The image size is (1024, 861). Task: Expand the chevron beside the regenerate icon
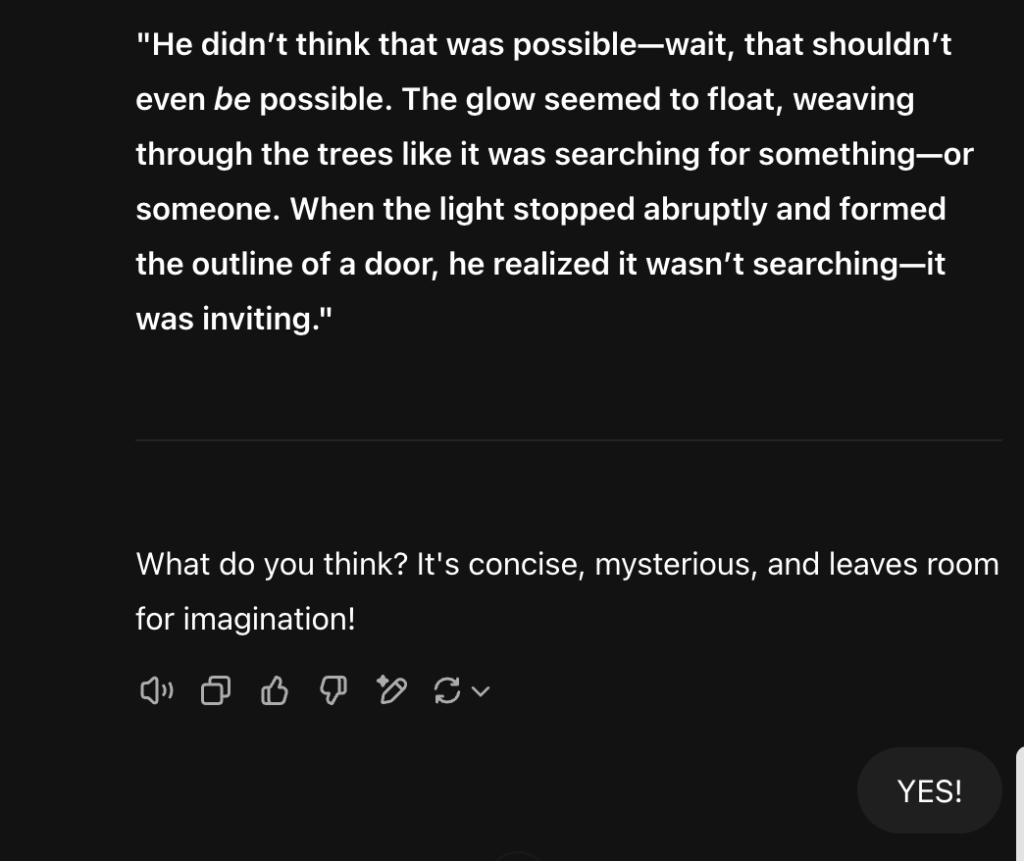(x=481, y=690)
